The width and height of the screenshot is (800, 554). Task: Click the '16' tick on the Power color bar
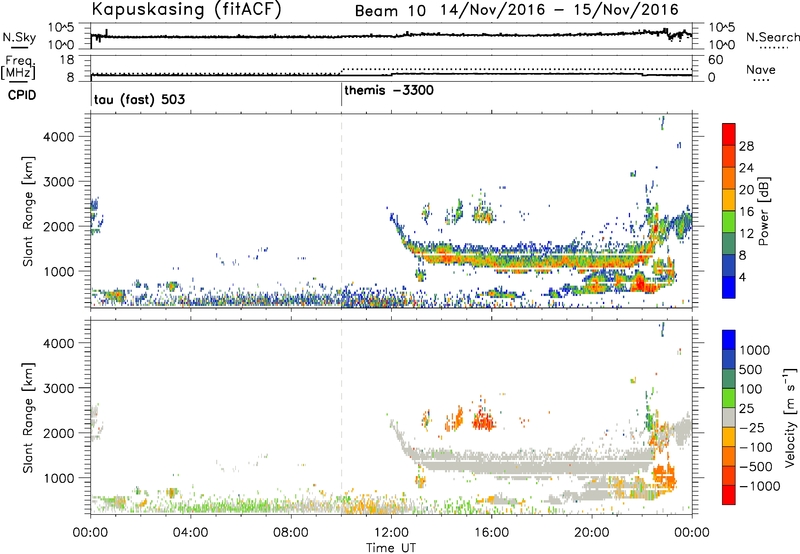pyautogui.click(x=746, y=212)
